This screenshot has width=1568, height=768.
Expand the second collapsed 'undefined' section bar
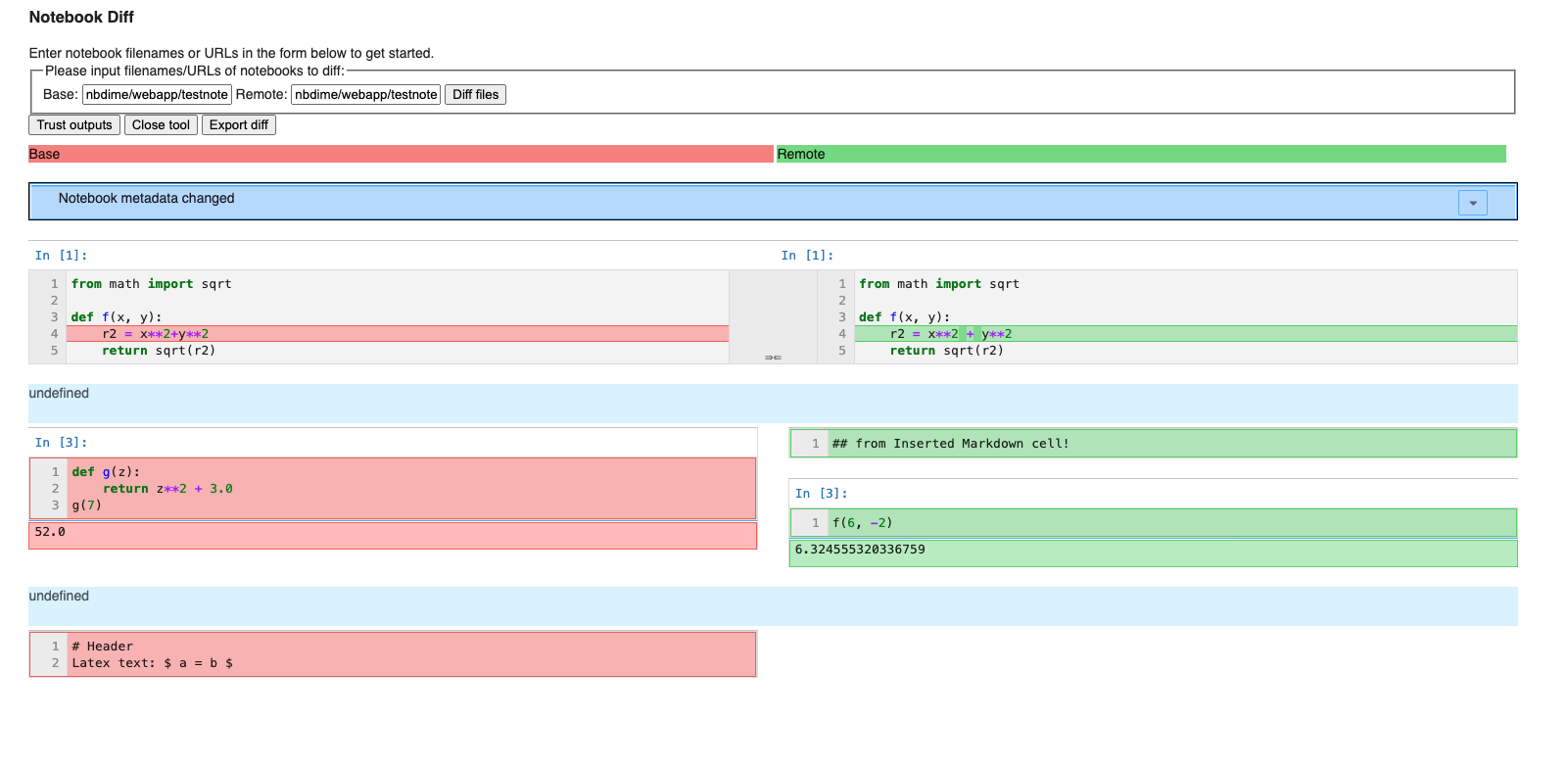(x=772, y=605)
